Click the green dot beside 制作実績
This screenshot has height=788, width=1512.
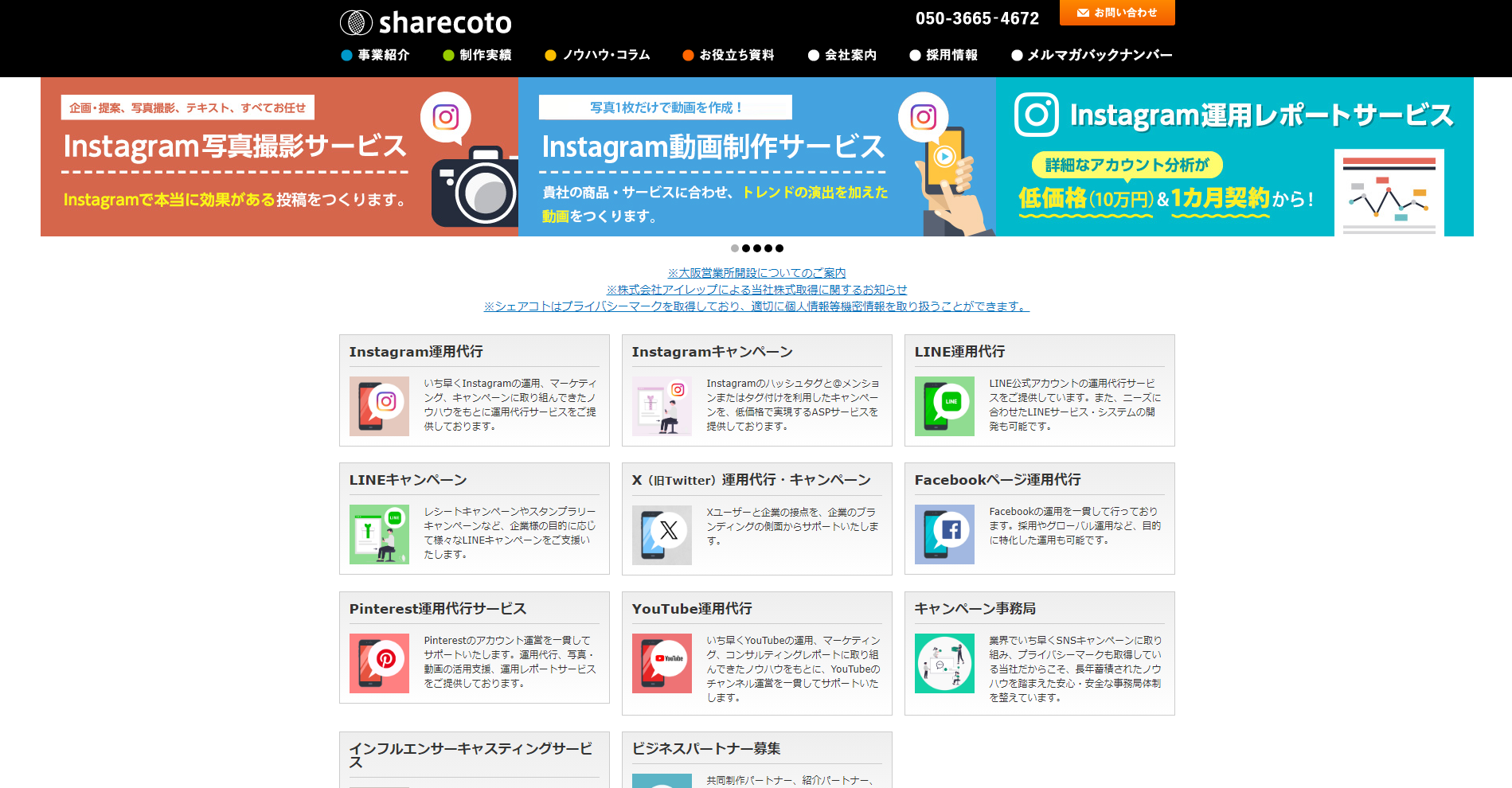pyautogui.click(x=448, y=55)
